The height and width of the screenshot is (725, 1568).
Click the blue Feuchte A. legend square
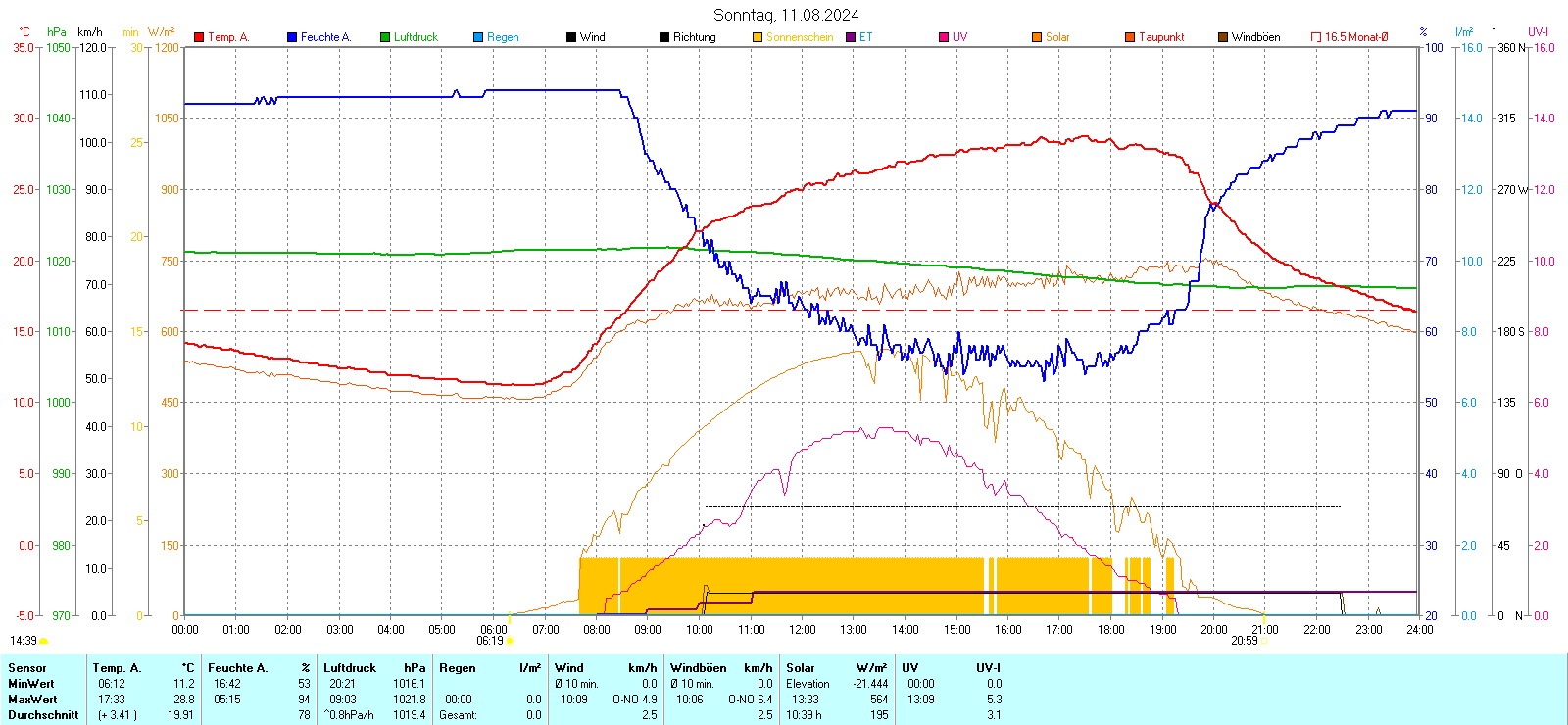pos(292,37)
